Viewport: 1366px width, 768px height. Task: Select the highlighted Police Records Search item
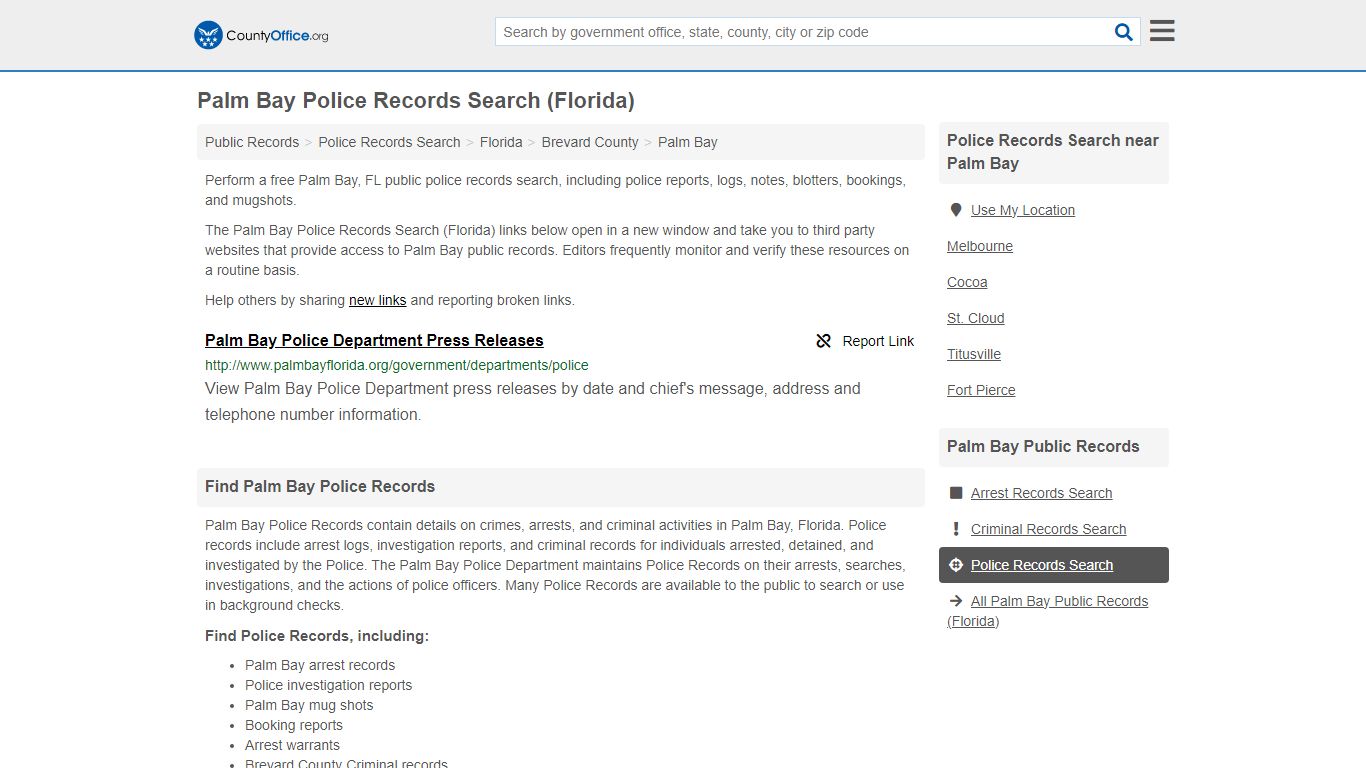click(x=1054, y=565)
